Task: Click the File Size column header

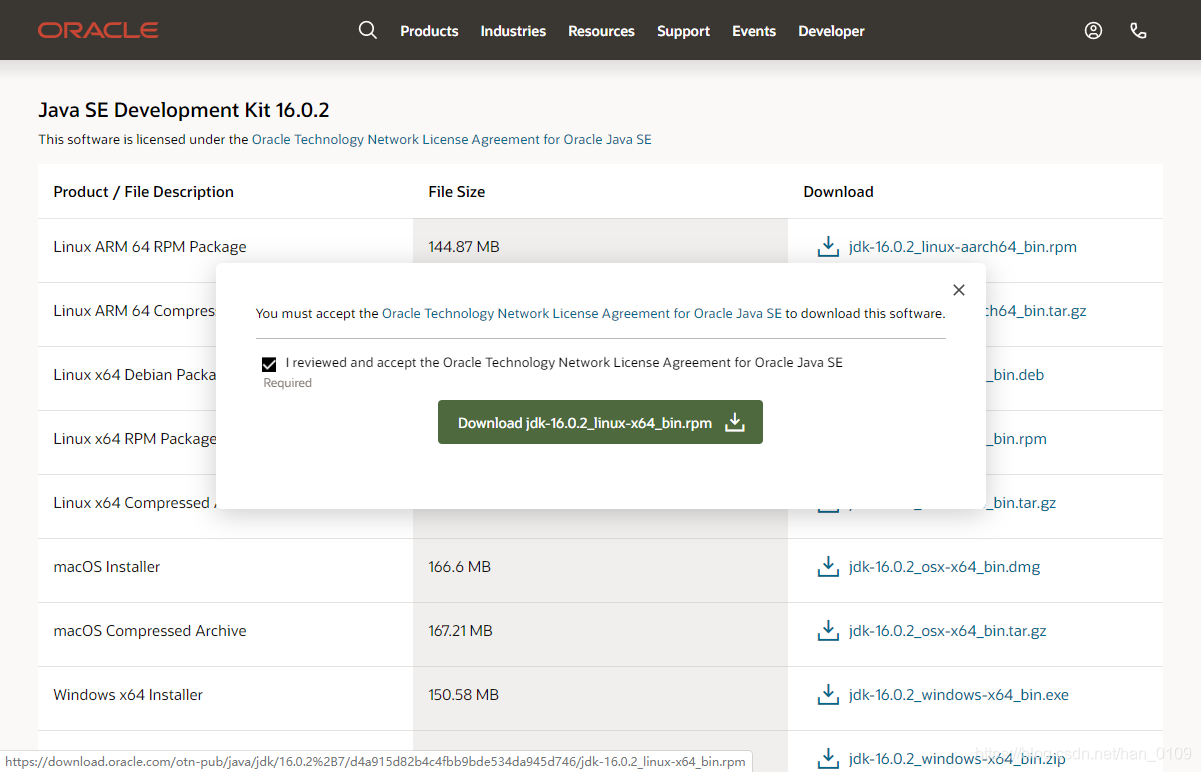Action: pos(457,192)
